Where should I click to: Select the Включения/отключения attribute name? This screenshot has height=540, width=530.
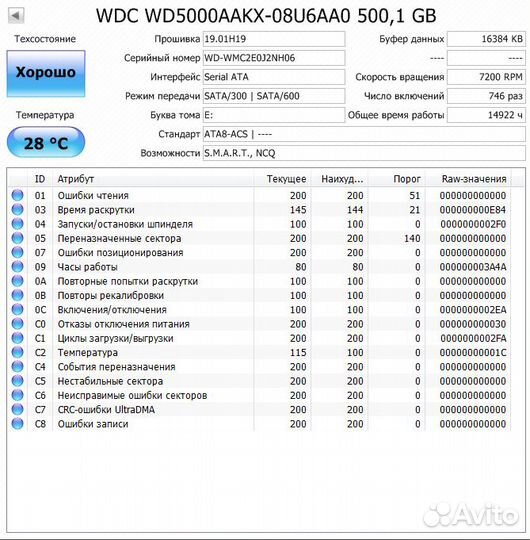click(x=112, y=310)
